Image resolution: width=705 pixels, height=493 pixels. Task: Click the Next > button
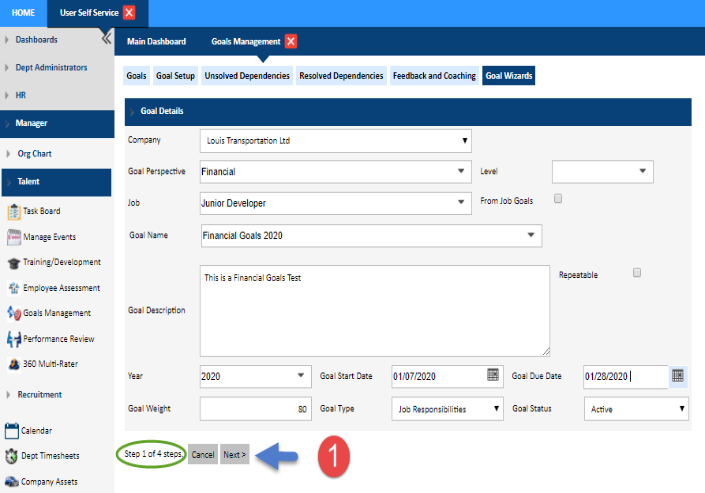tap(235, 454)
